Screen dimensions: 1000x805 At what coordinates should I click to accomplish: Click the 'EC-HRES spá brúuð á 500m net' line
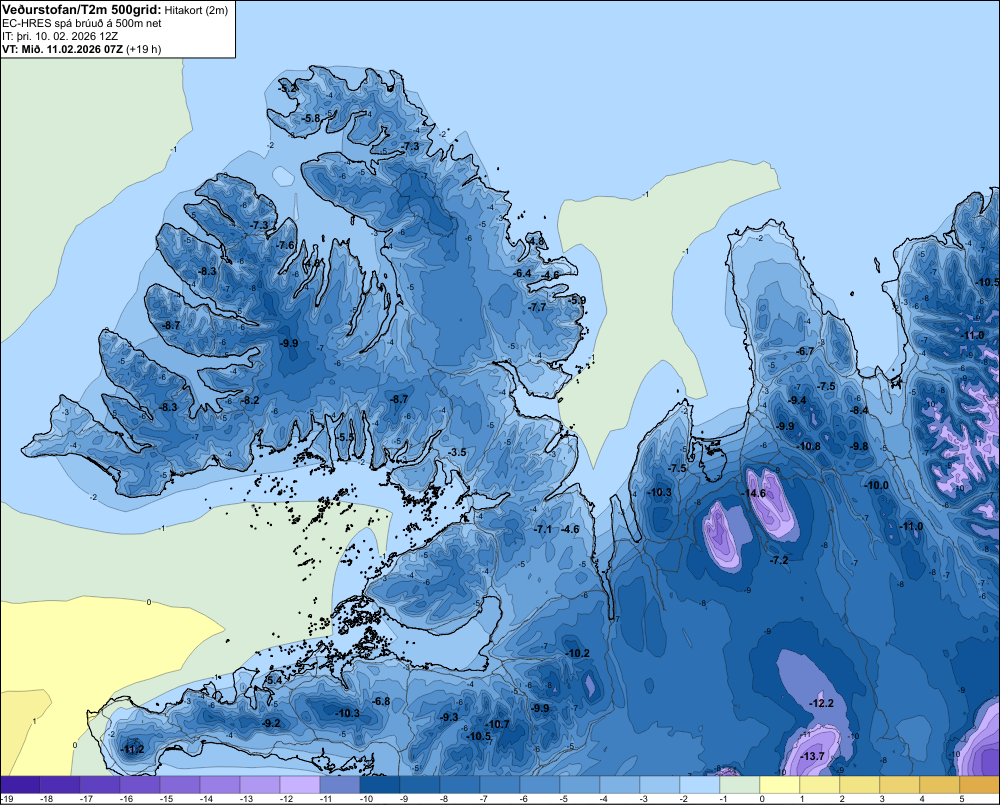pos(82,23)
